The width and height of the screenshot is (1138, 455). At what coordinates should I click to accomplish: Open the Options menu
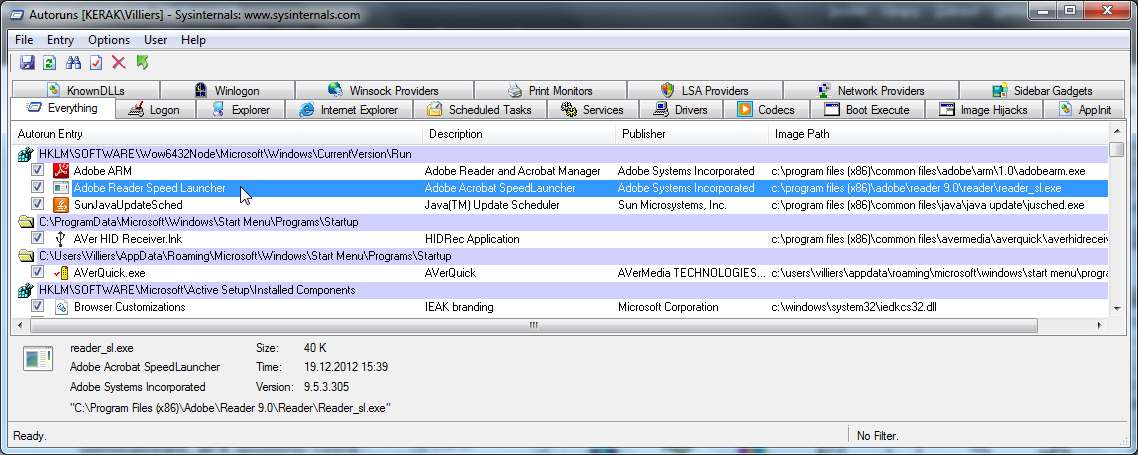[109, 40]
